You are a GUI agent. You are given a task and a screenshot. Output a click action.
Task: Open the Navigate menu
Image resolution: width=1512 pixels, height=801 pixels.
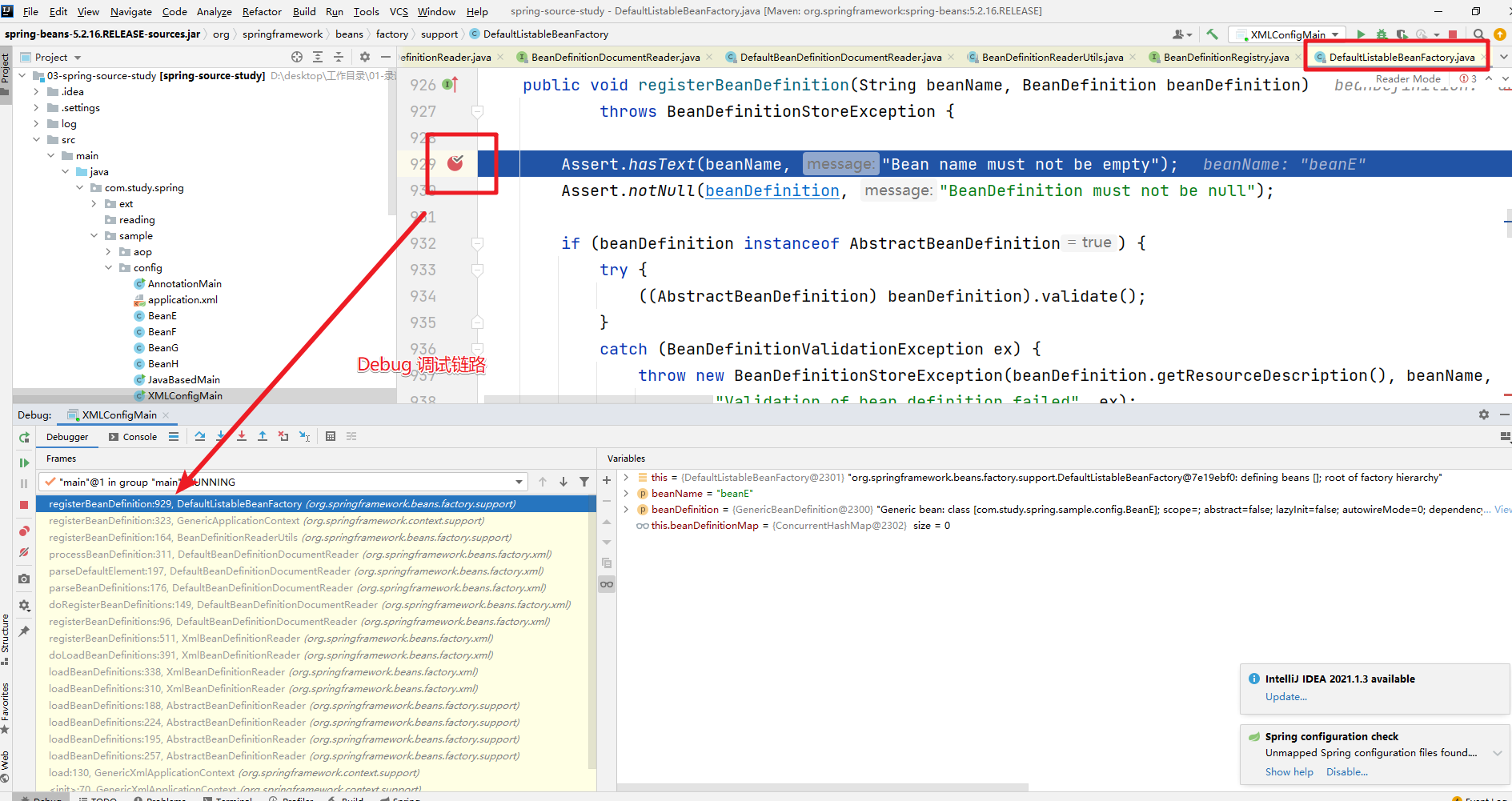(x=130, y=11)
